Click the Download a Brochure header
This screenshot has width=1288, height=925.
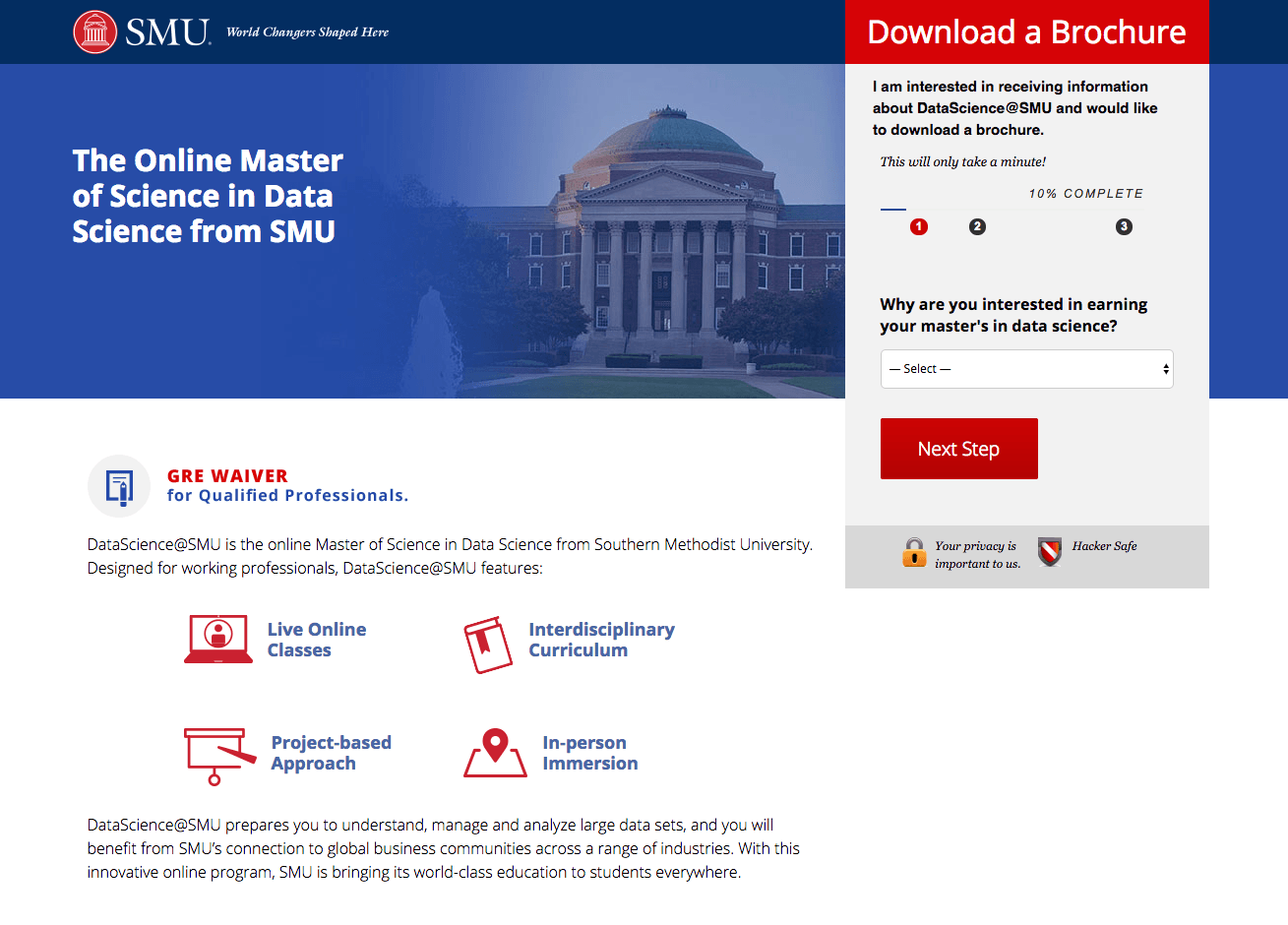coord(1027,31)
